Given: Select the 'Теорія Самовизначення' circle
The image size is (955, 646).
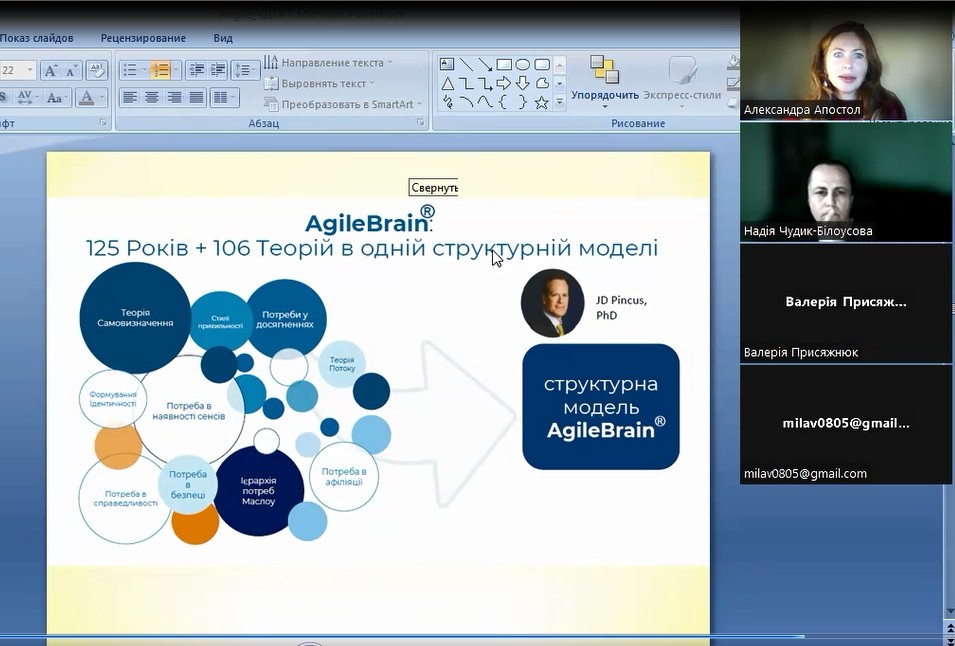Looking at the screenshot, I should 135,318.
